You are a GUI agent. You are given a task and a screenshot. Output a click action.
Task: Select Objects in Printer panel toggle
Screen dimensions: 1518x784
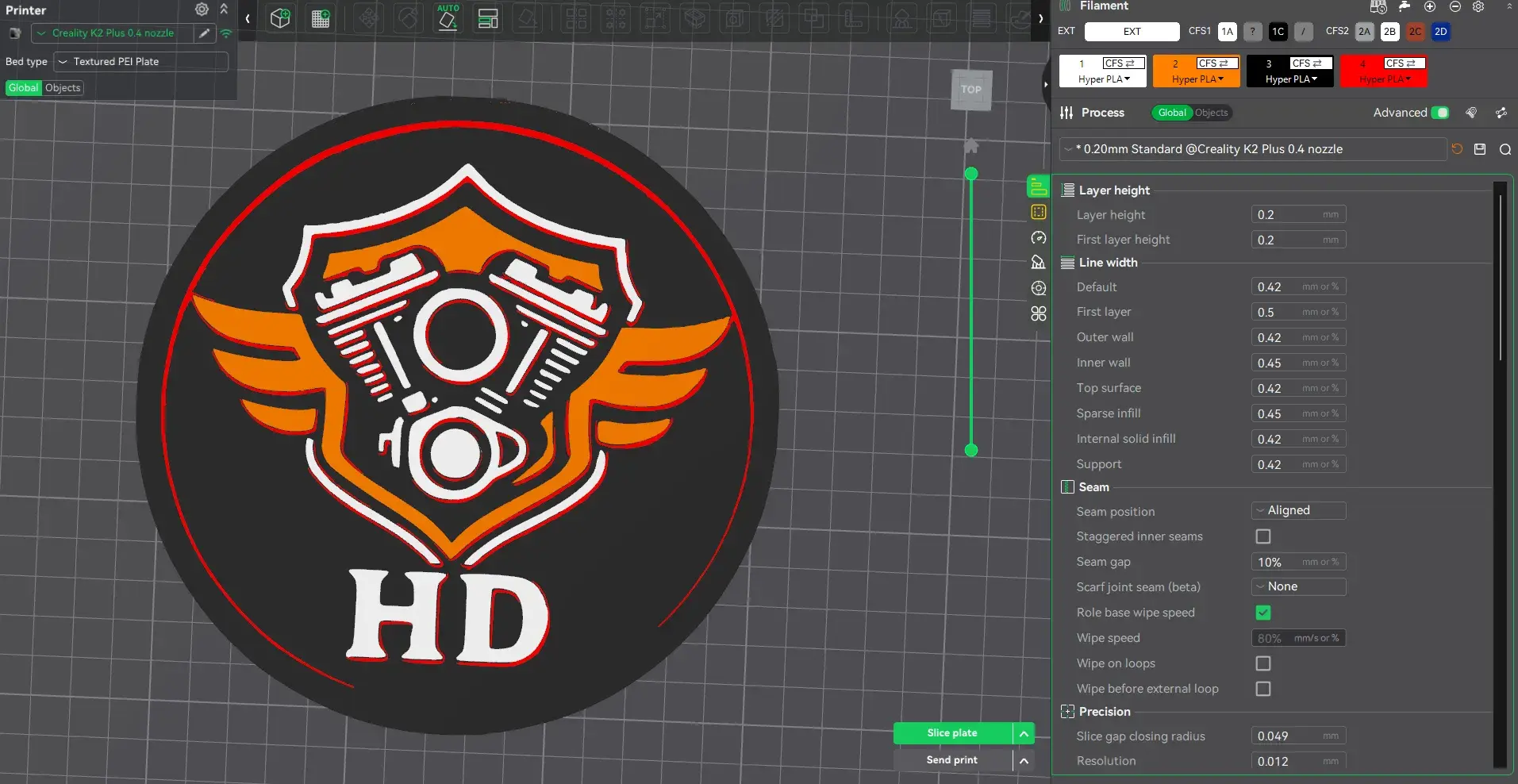point(63,88)
